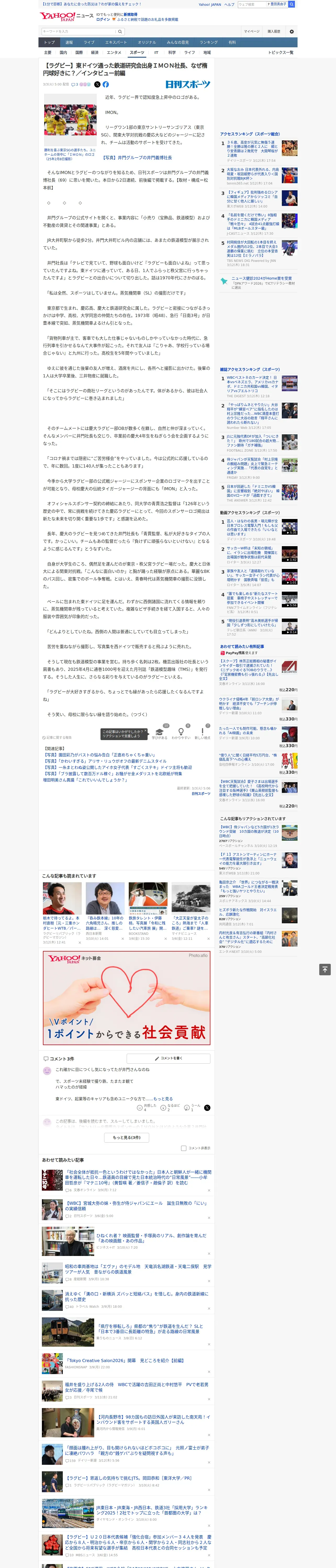
Task: Select the 速報 tab
Action: tap(69, 43)
